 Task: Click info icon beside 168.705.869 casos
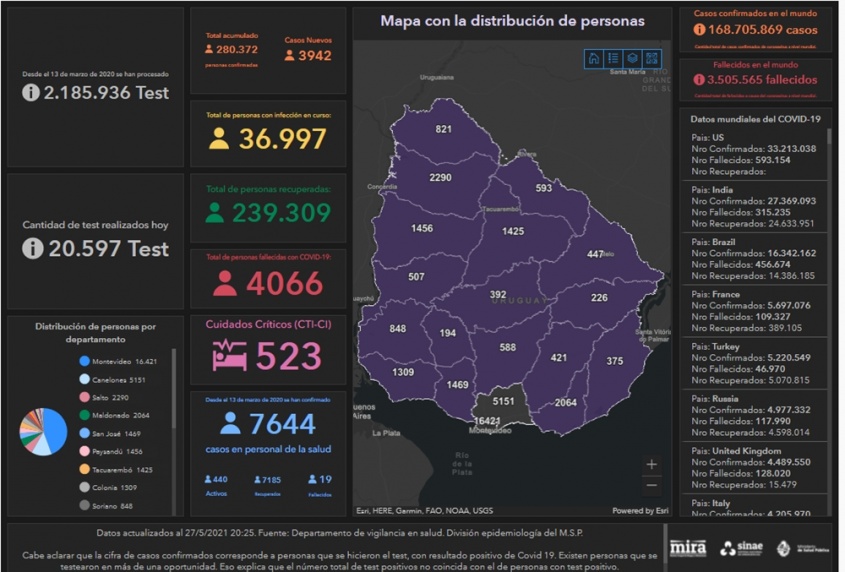[700, 30]
